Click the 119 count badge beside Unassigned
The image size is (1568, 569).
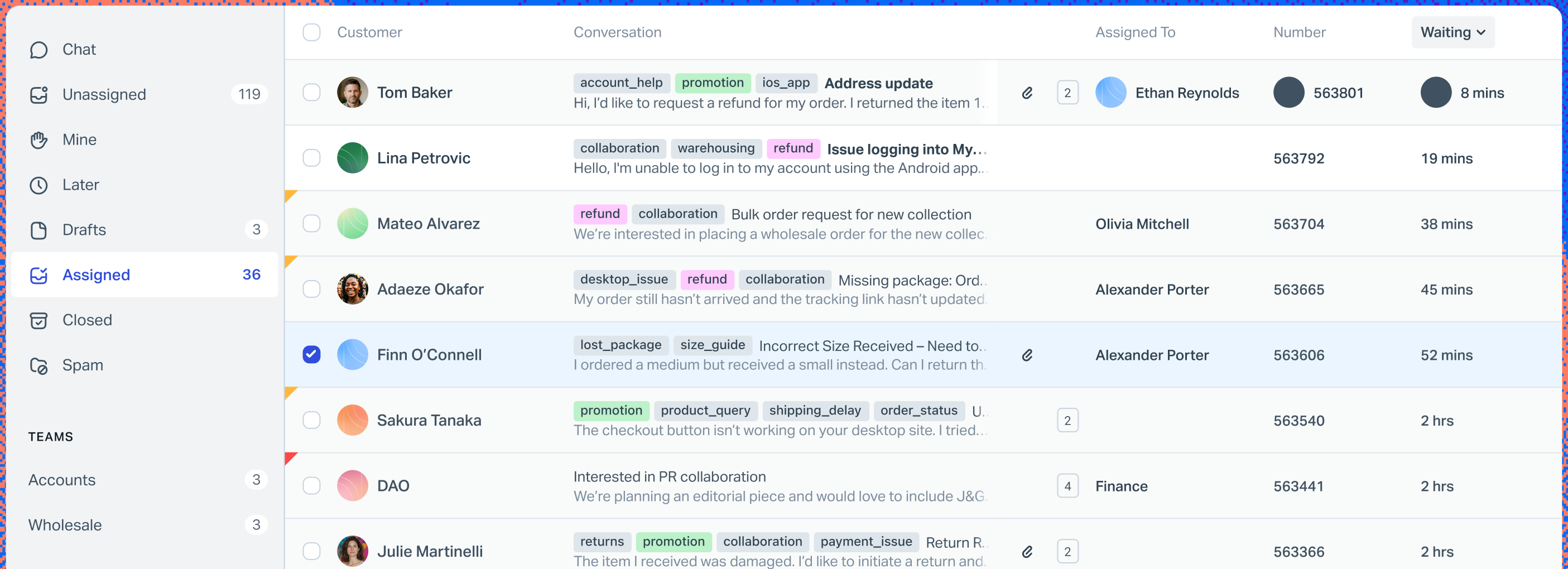pos(249,94)
